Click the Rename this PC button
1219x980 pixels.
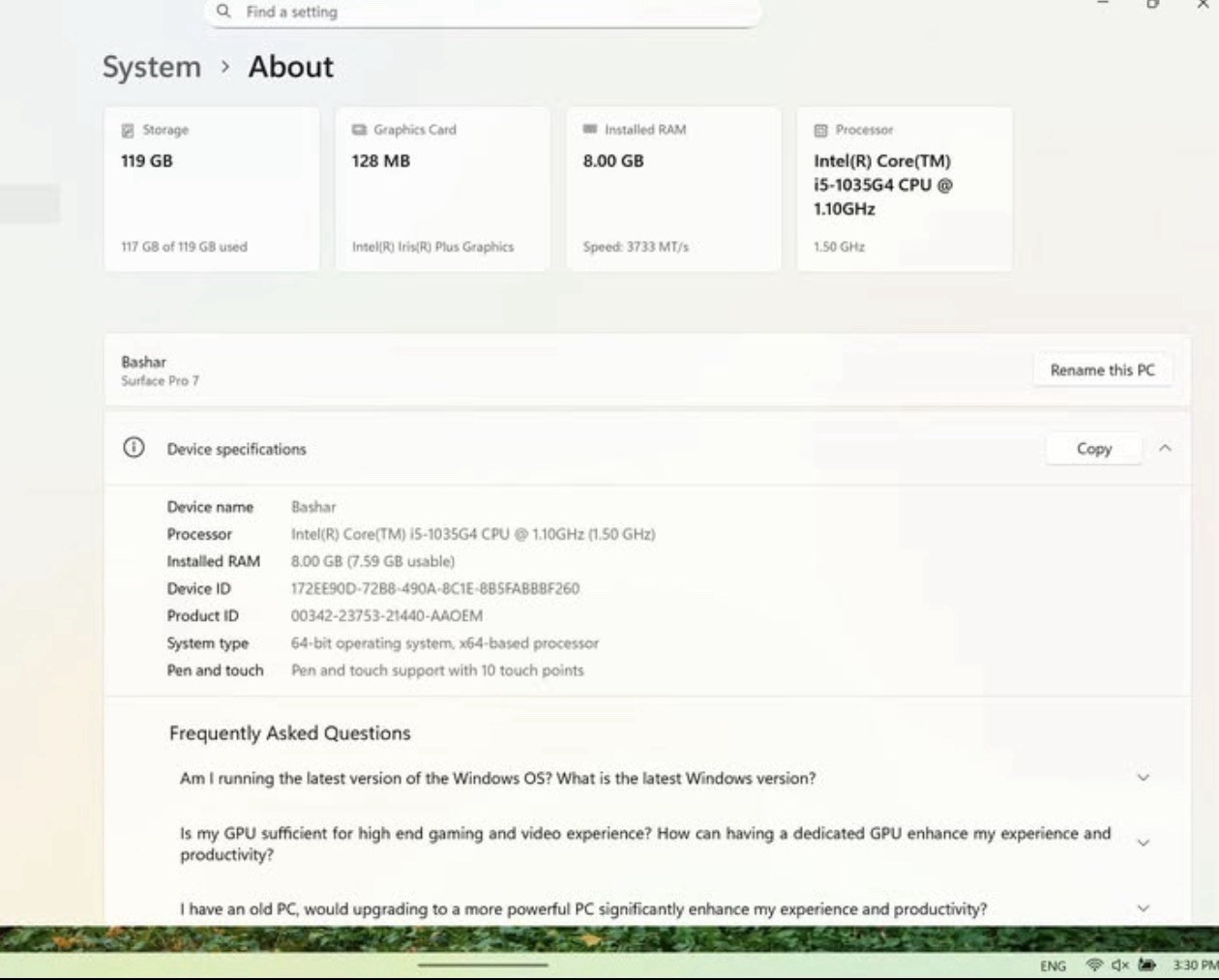pyautogui.click(x=1103, y=370)
